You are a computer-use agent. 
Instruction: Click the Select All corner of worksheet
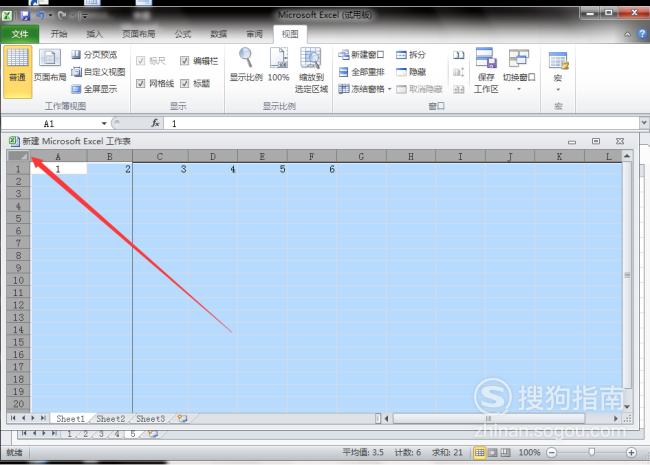(19, 156)
